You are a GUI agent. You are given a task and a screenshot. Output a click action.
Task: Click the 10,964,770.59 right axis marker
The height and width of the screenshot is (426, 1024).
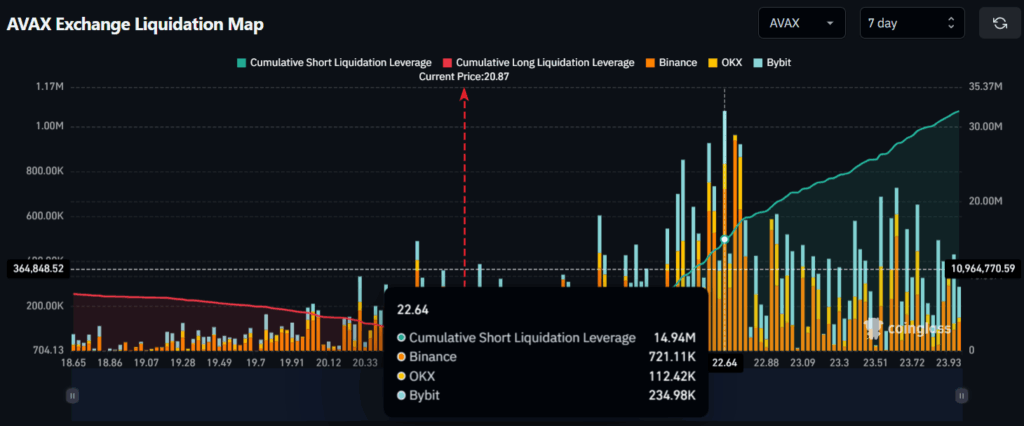(x=984, y=269)
